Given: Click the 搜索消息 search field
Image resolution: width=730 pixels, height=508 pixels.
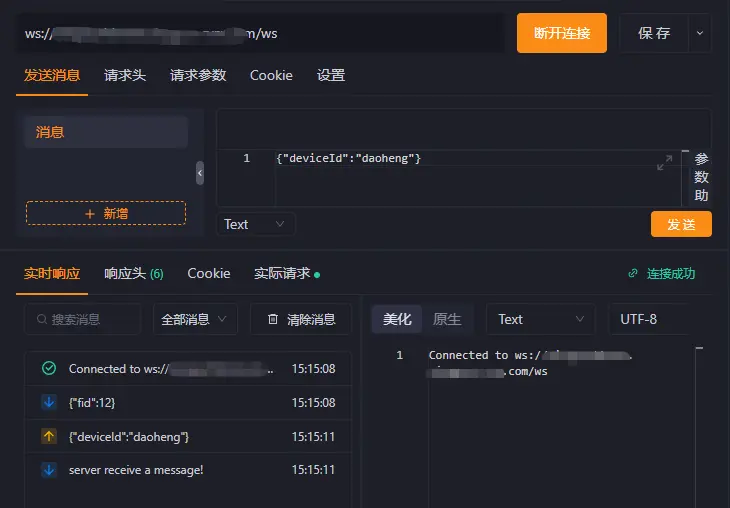Looking at the screenshot, I should pos(82,319).
